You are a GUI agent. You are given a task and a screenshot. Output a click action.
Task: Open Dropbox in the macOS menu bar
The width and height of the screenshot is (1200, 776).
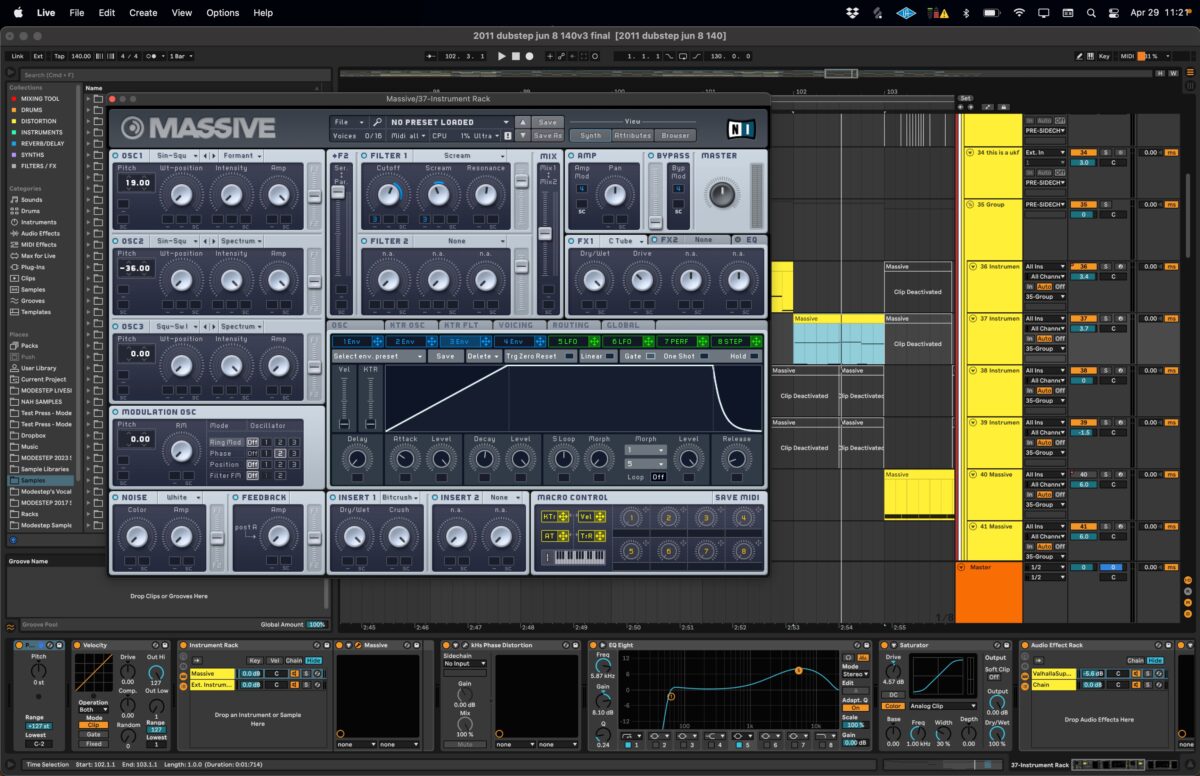(851, 13)
